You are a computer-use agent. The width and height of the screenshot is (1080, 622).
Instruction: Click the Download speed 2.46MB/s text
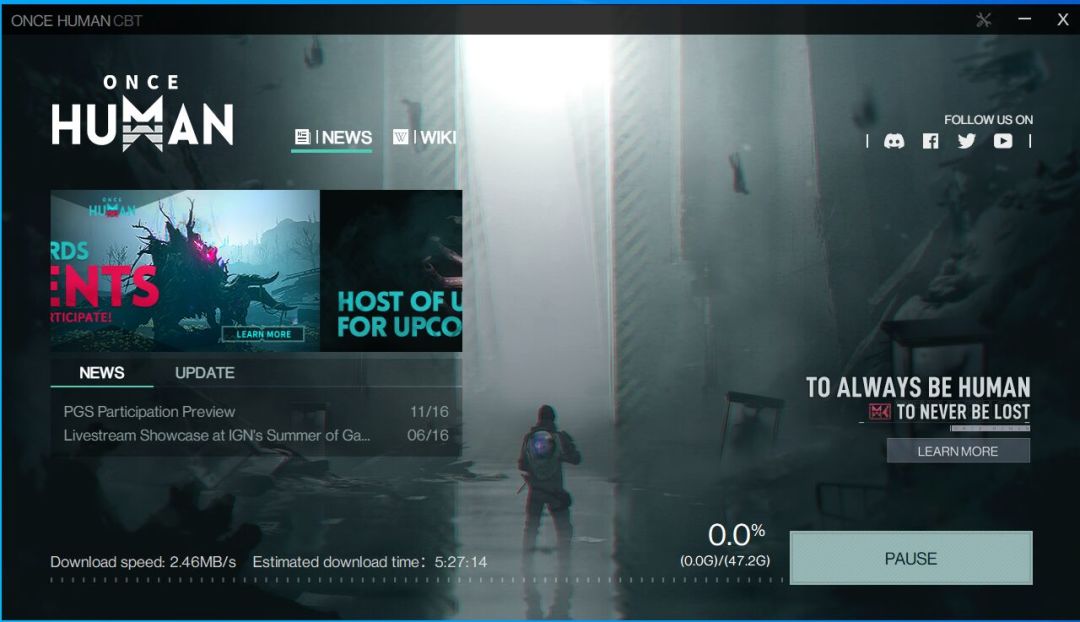(143, 562)
